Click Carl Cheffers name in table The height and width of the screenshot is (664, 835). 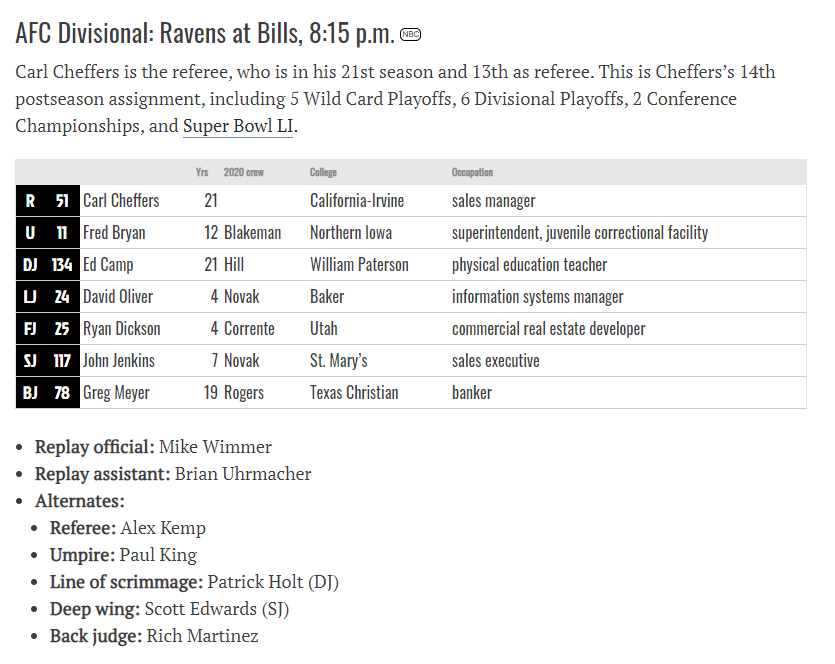121,201
